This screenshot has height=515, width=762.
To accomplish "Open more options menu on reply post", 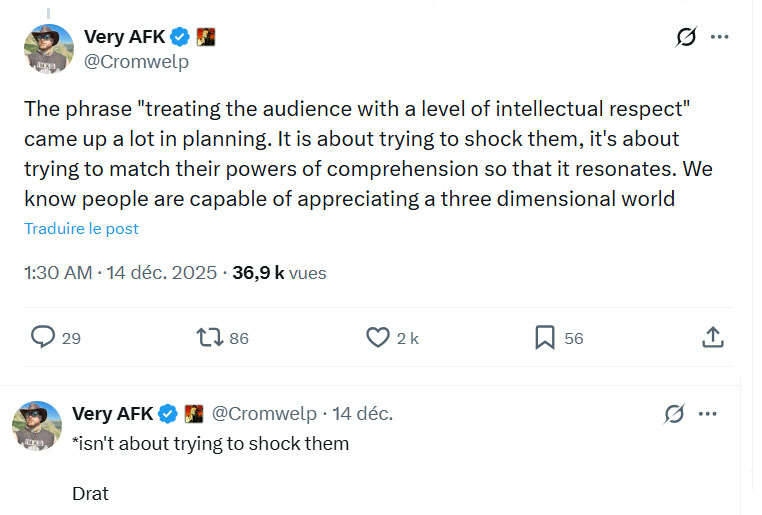I will coord(708,413).
